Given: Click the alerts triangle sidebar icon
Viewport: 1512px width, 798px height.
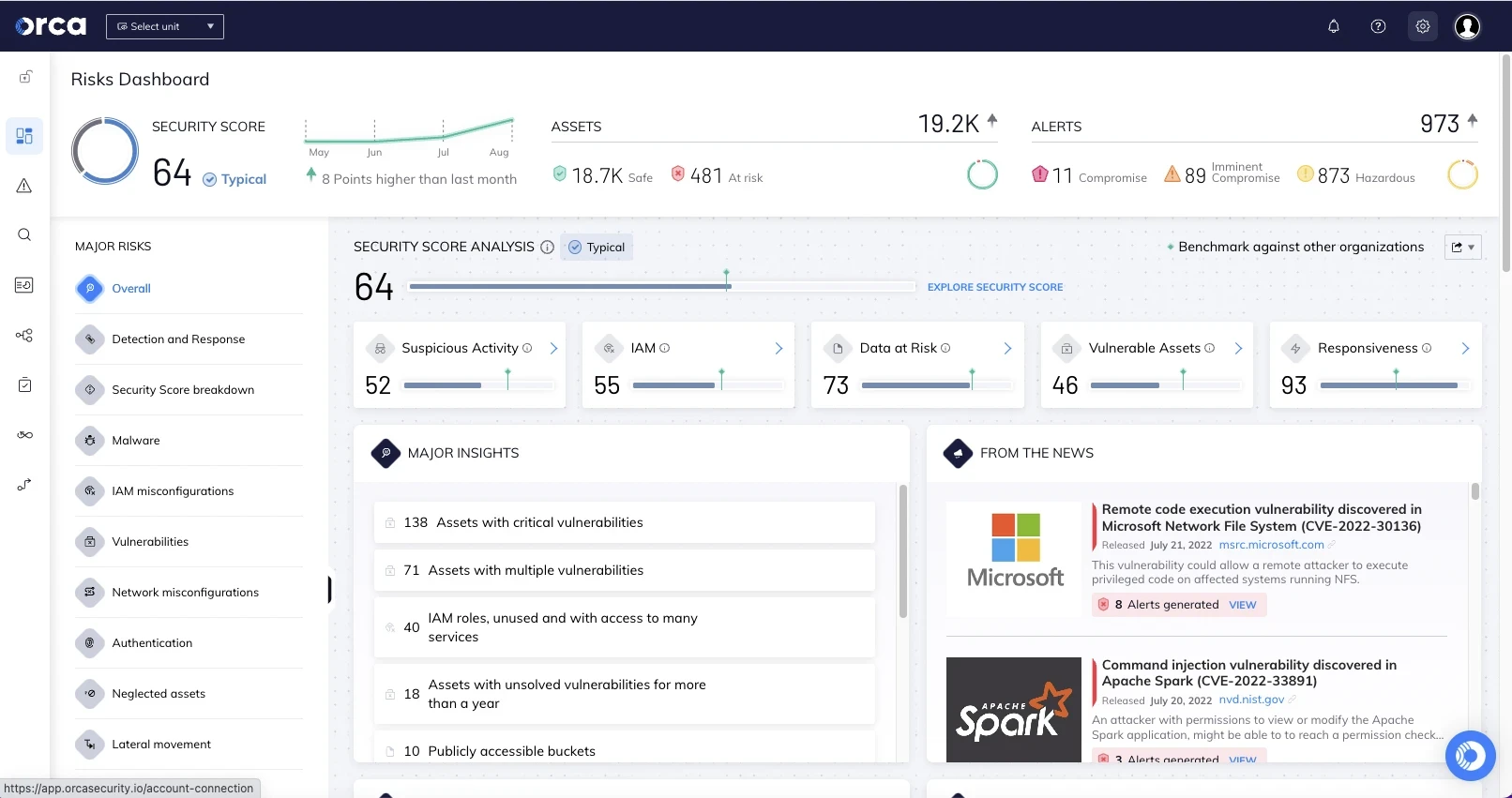Looking at the screenshot, I should point(24,186).
